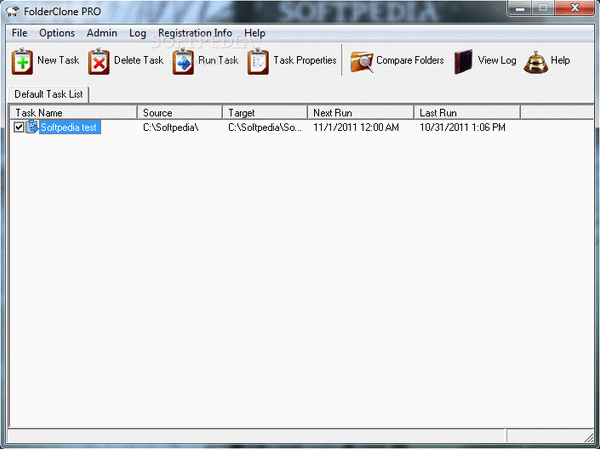Screen dimensions: 600x449
Task: Select the Softpedia test task name
Action: (x=70, y=127)
